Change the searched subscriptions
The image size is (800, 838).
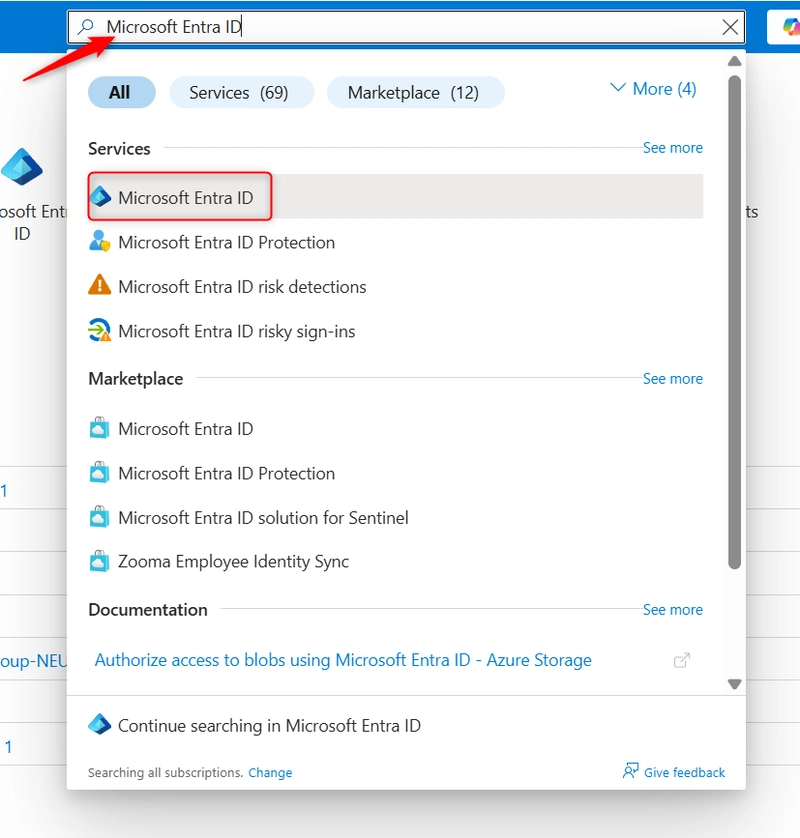click(x=270, y=772)
